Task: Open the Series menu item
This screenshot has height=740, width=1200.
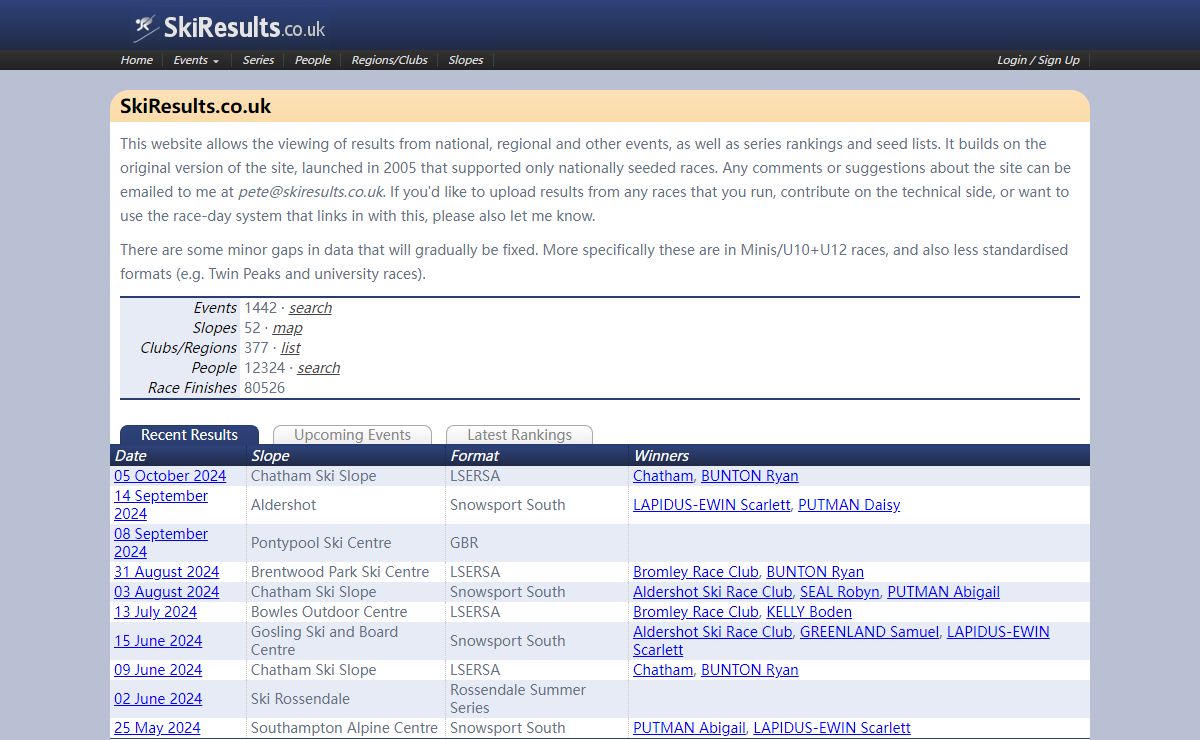Action: (258, 60)
